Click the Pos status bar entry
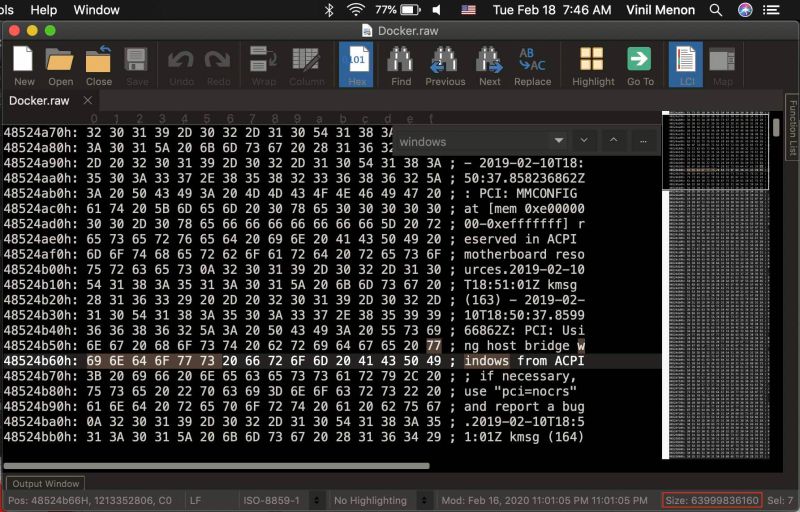 [90, 501]
